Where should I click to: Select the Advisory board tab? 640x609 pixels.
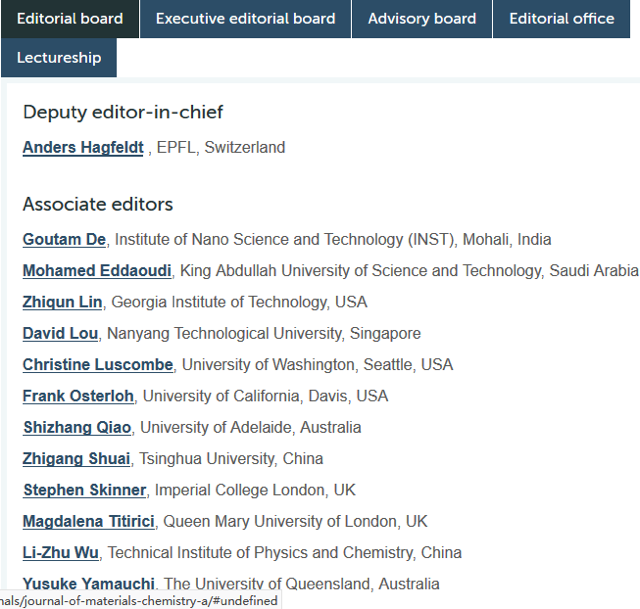click(x=422, y=19)
